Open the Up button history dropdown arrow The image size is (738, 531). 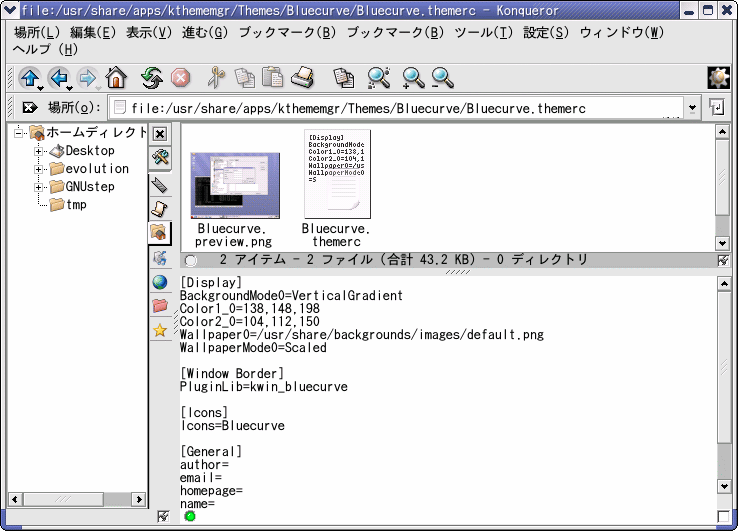point(41,88)
